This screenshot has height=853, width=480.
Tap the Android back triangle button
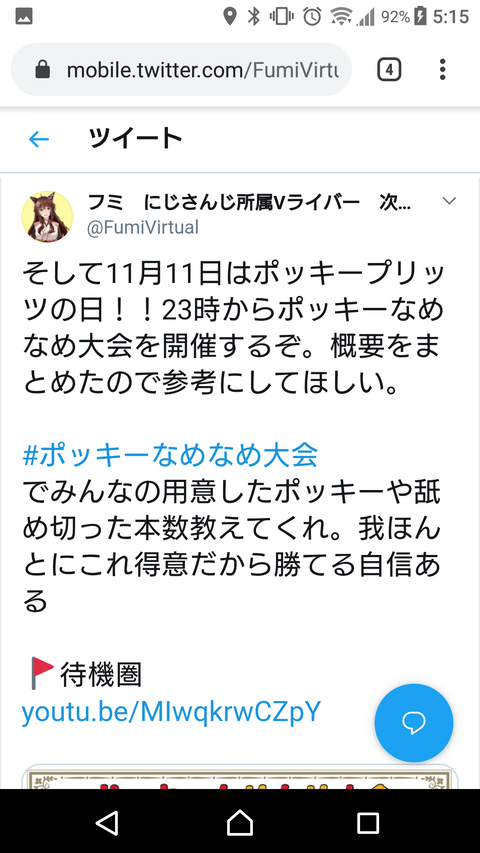coord(107,823)
